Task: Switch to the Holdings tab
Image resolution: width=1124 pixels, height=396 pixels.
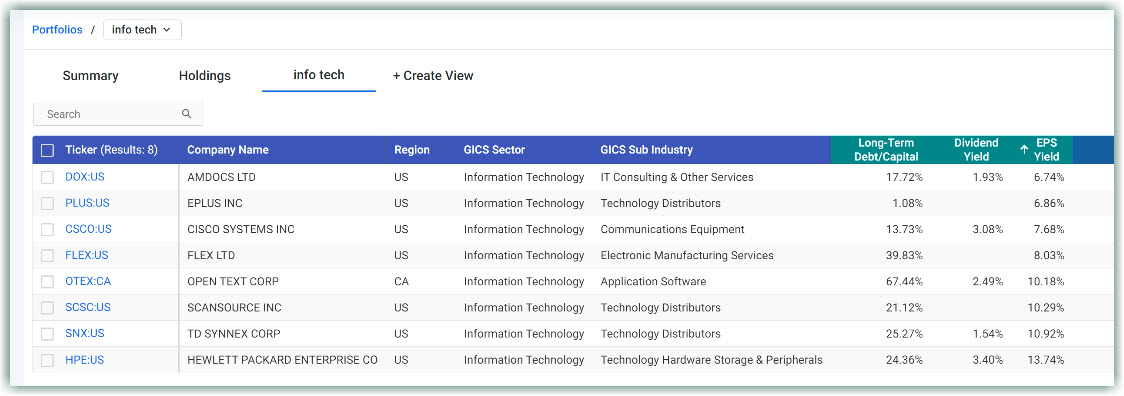Action: [205, 75]
